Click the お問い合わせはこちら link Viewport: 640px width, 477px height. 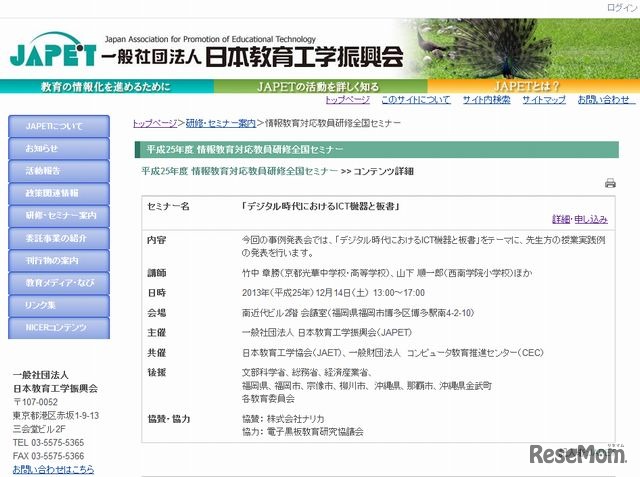[x=53, y=469]
